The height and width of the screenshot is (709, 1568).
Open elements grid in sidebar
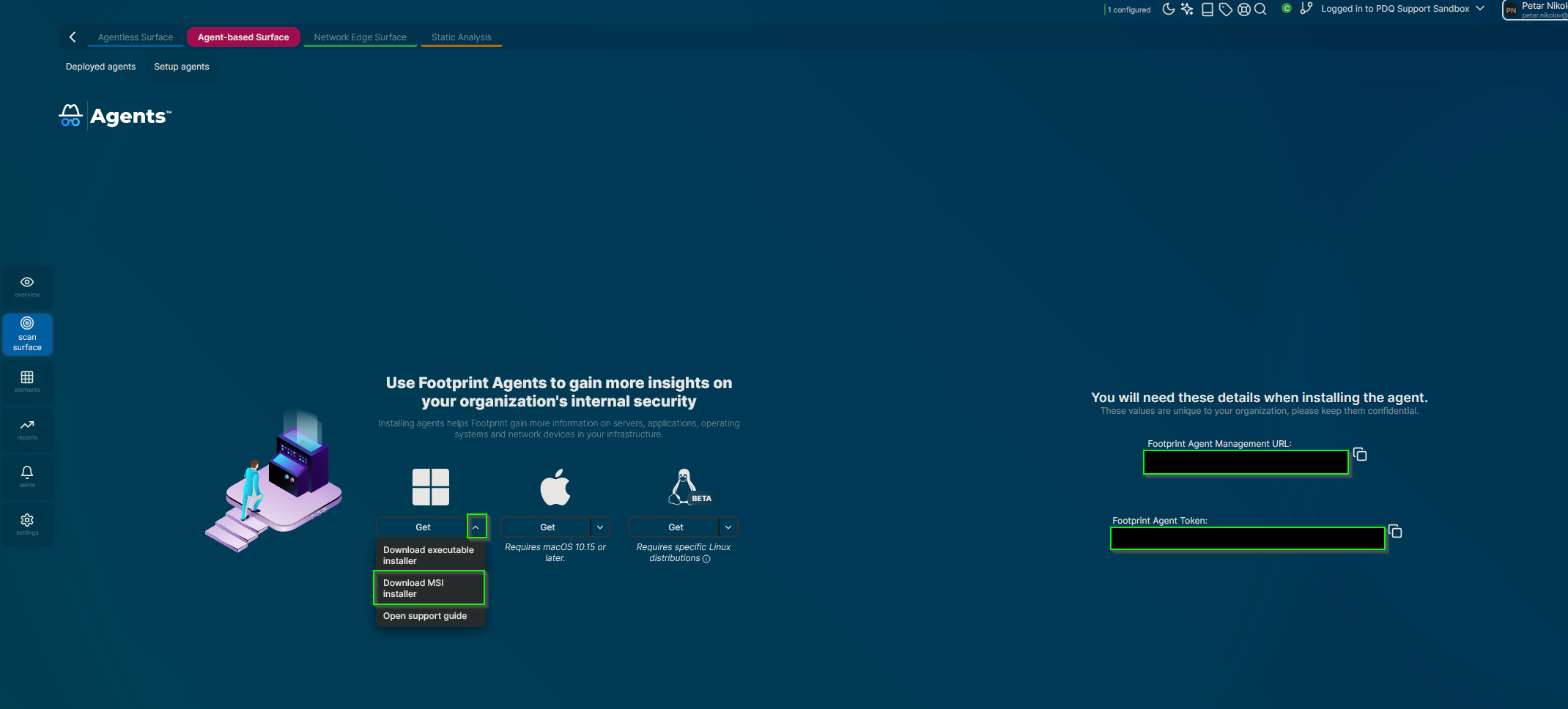pos(27,382)
